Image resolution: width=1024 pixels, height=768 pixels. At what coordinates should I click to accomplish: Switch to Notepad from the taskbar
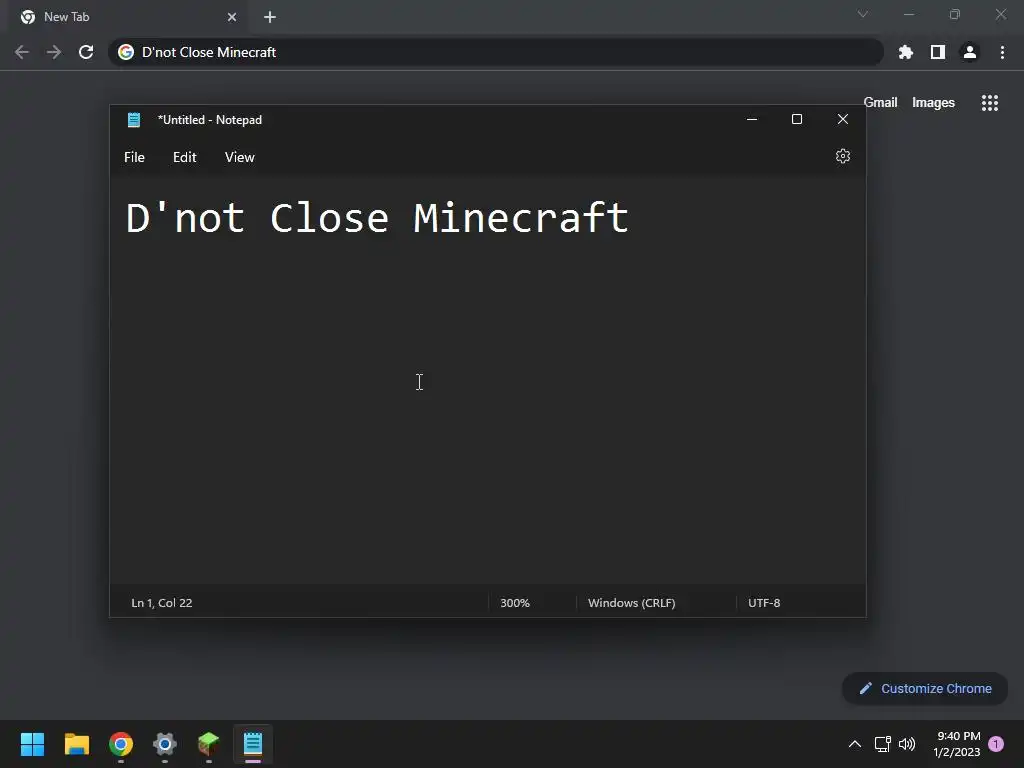click(x=253, y=744)
